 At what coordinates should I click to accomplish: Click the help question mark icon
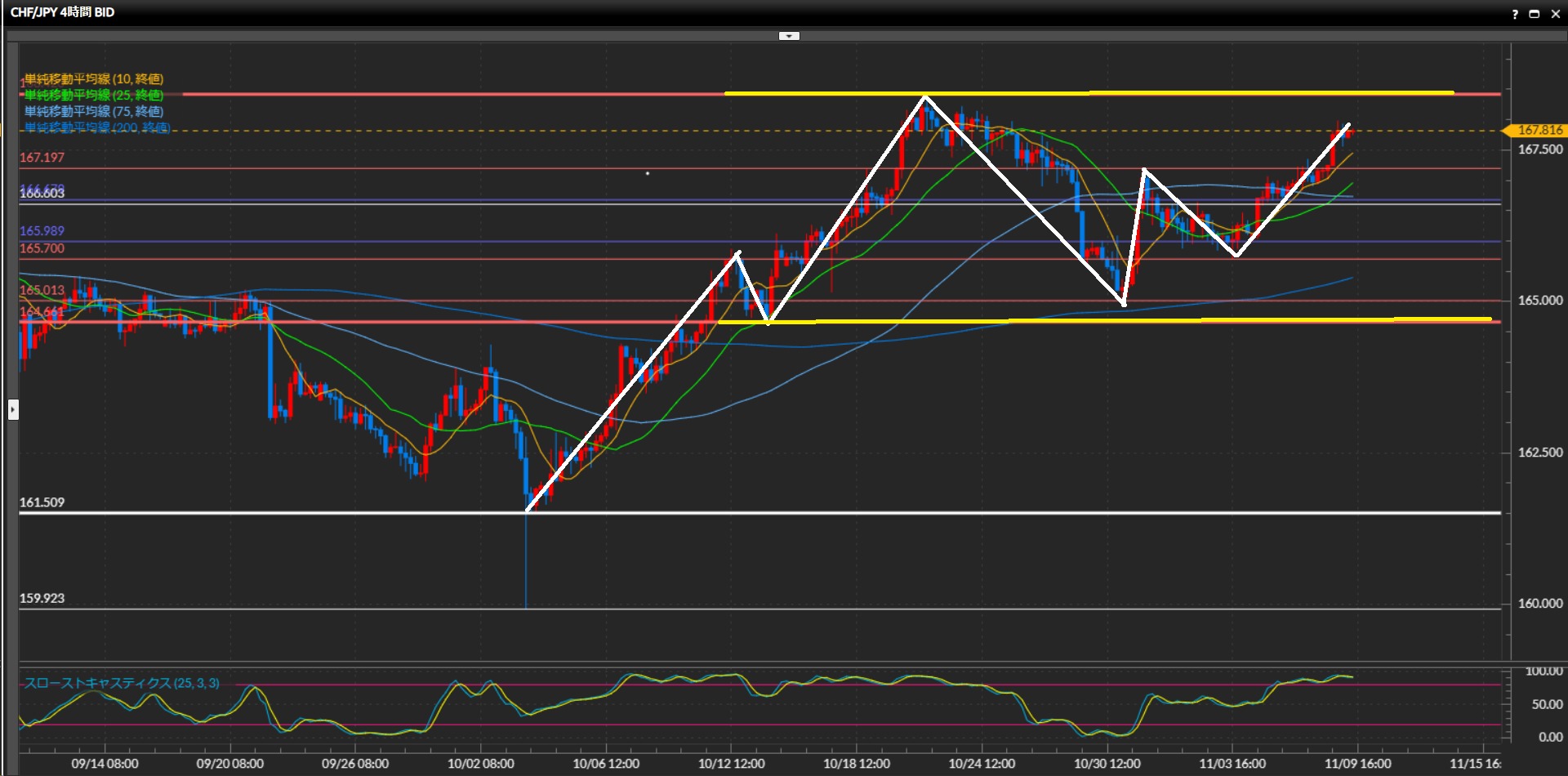point(1515,14)
